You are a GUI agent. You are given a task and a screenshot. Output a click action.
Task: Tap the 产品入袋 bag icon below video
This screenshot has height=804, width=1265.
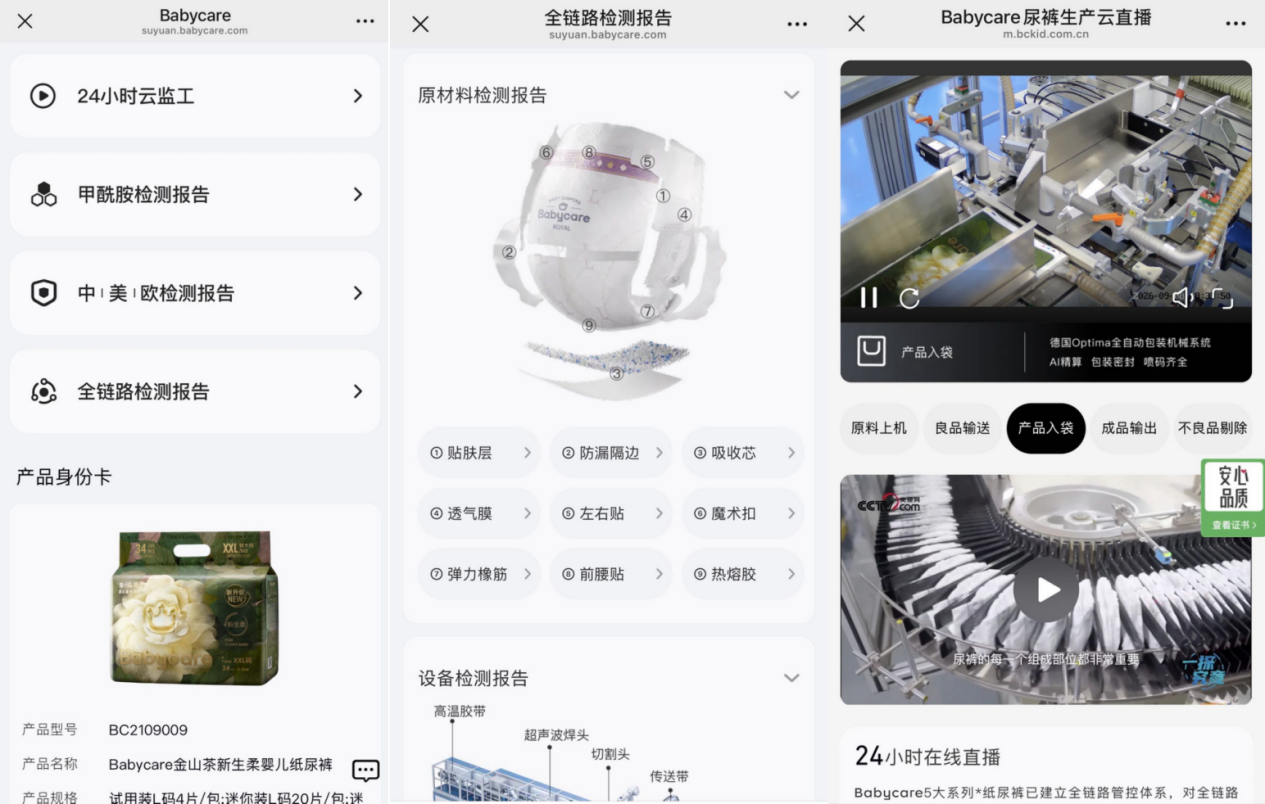pyautogui.click(x=872, y=351)
